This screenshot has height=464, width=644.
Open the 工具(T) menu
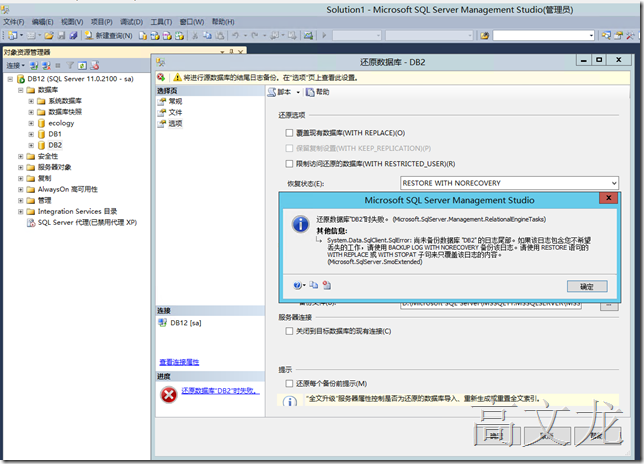pos(161,22)
